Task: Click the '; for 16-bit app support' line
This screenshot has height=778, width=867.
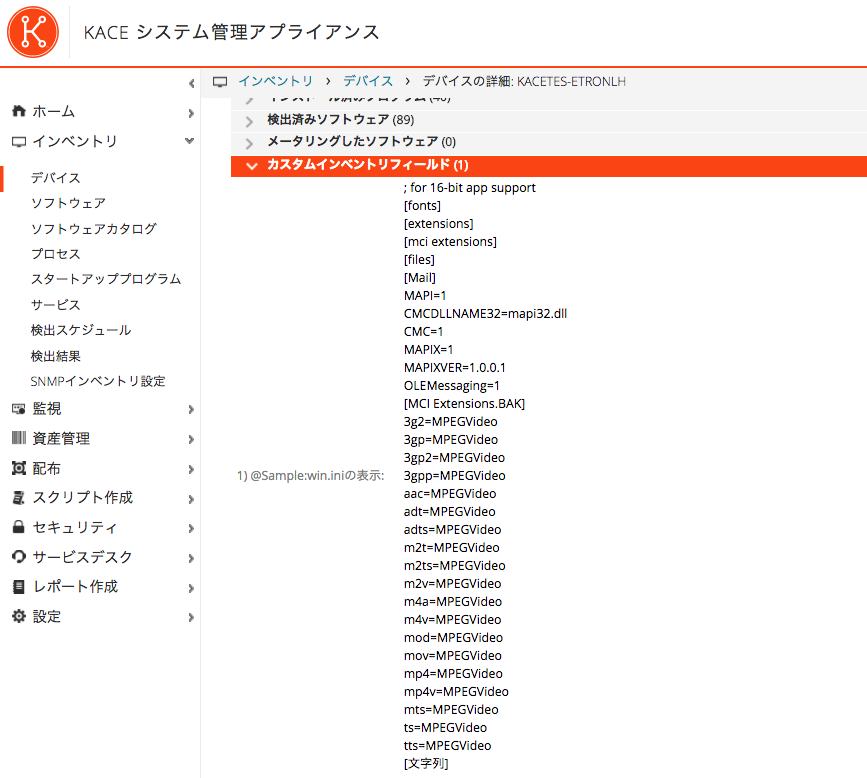Action: (469, 188)
